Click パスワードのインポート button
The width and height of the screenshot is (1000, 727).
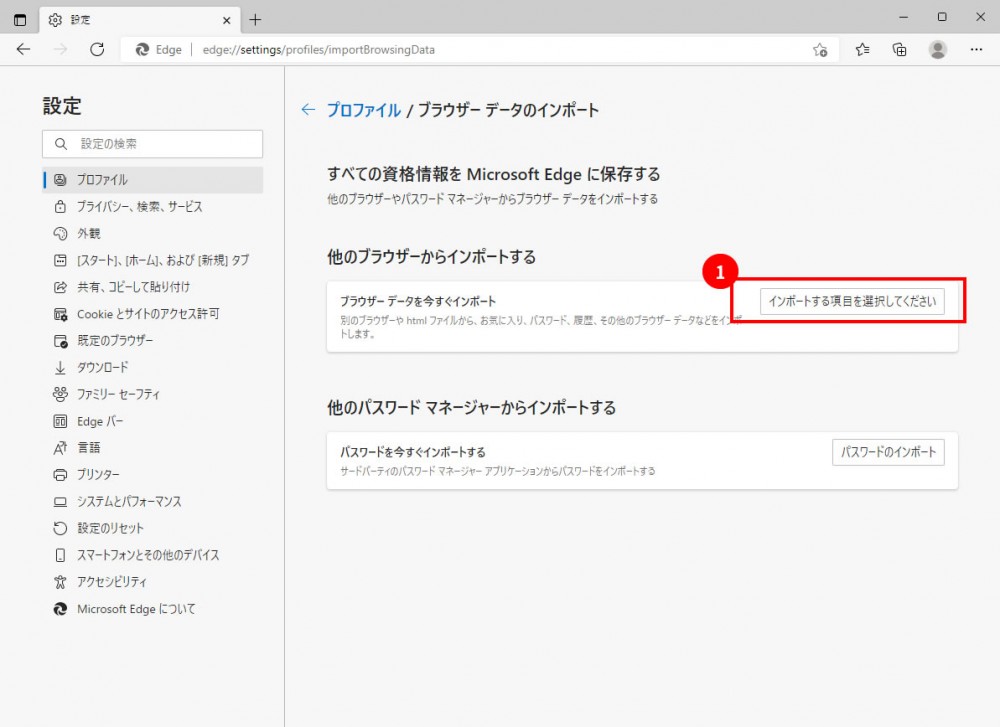click(x=888, y=452)
